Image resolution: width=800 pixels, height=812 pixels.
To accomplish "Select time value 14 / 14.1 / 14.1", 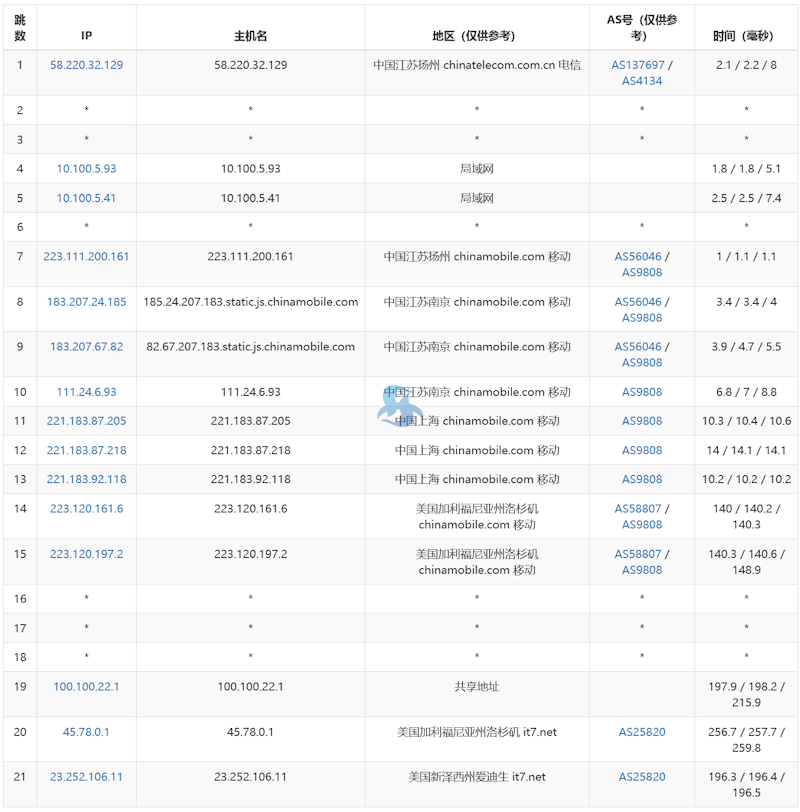I will click(x=746, y=451).
